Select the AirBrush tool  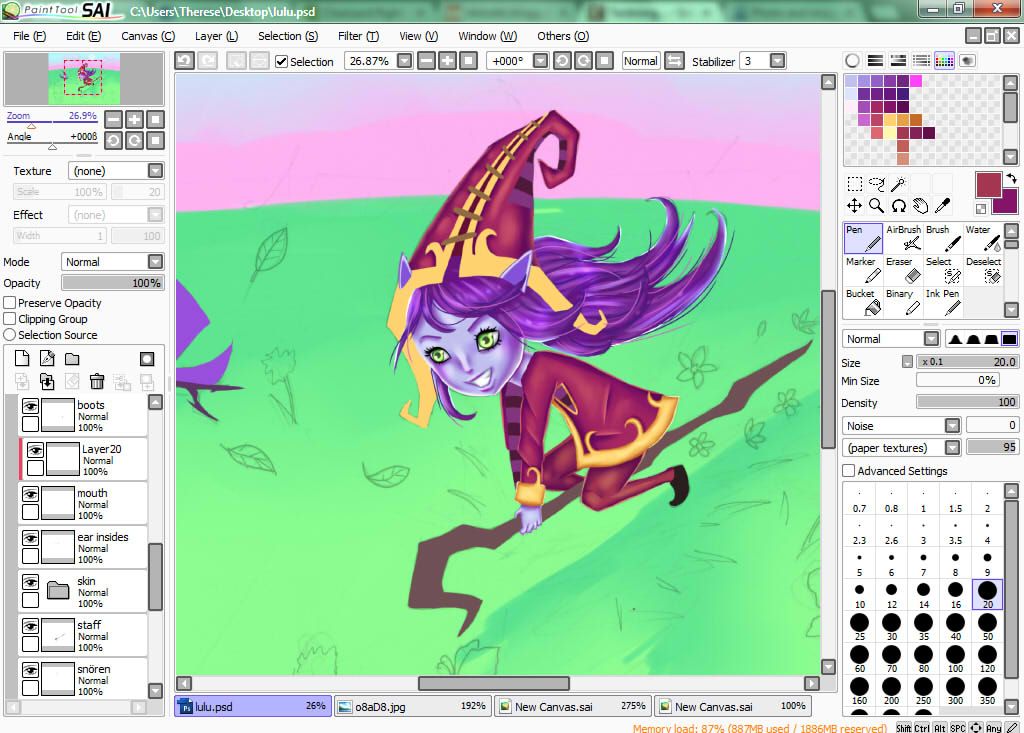904,238
